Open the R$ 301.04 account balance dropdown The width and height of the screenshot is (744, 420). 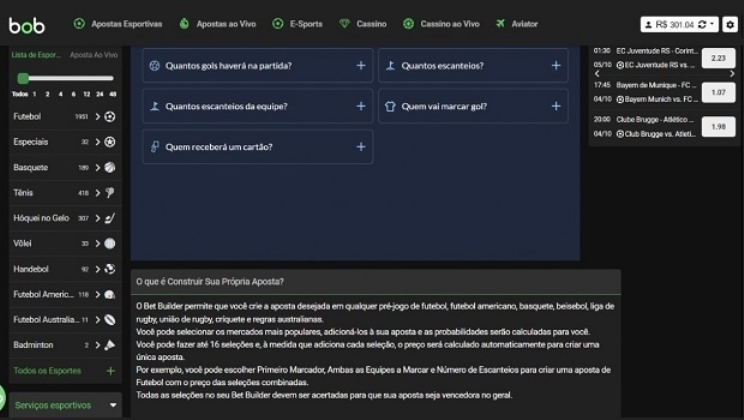click(x=680, y=24)
